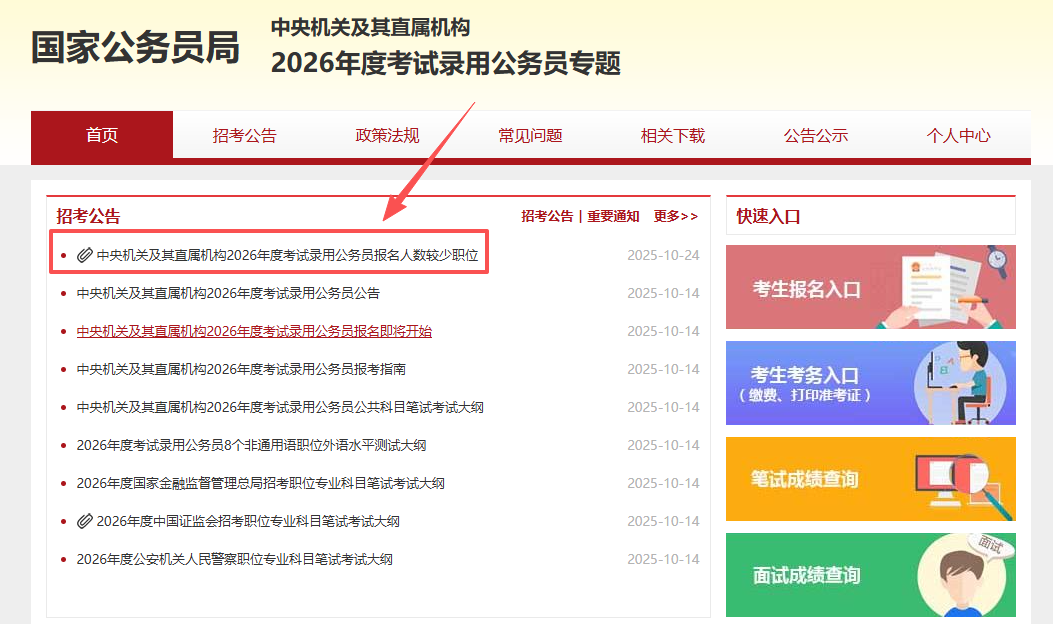
Task: Open the 面试成绩查询 banner
Action: (x=870, y=575)
